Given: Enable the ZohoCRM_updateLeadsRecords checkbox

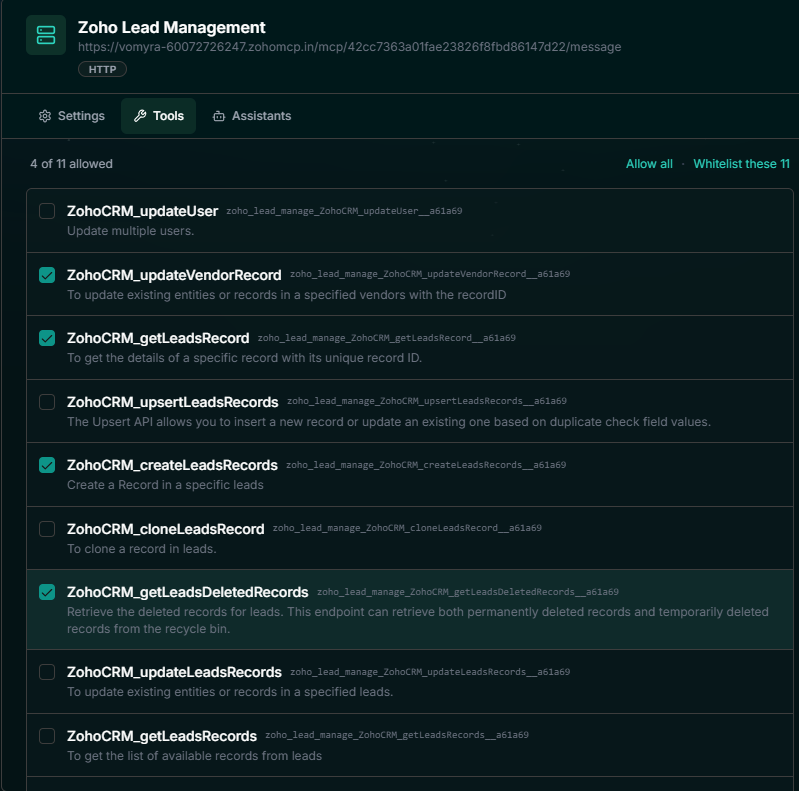Looking at the screenshot, I should (47, 672).
